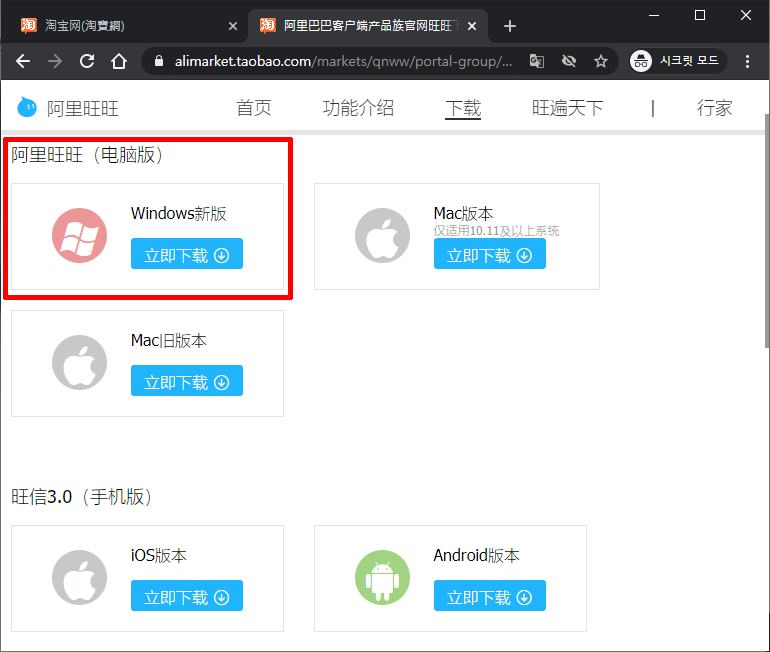This screenshot has height=652, width=770.
Task: Open the 旺遍天下 navigation item
Action: point(567,108)
